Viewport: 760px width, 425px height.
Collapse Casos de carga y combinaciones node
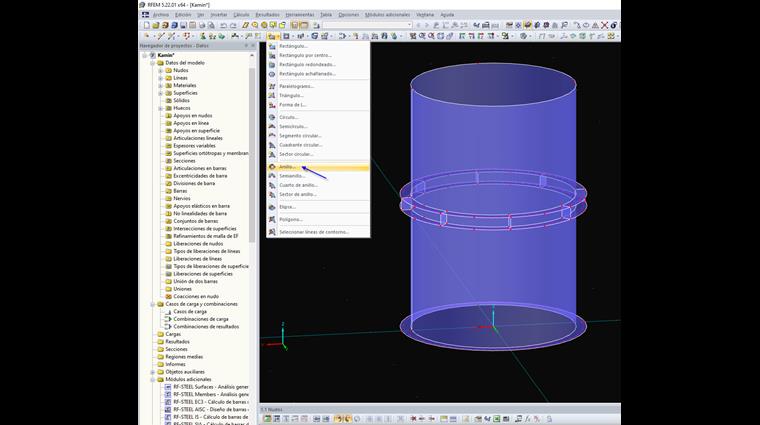[x=152, y=304]
